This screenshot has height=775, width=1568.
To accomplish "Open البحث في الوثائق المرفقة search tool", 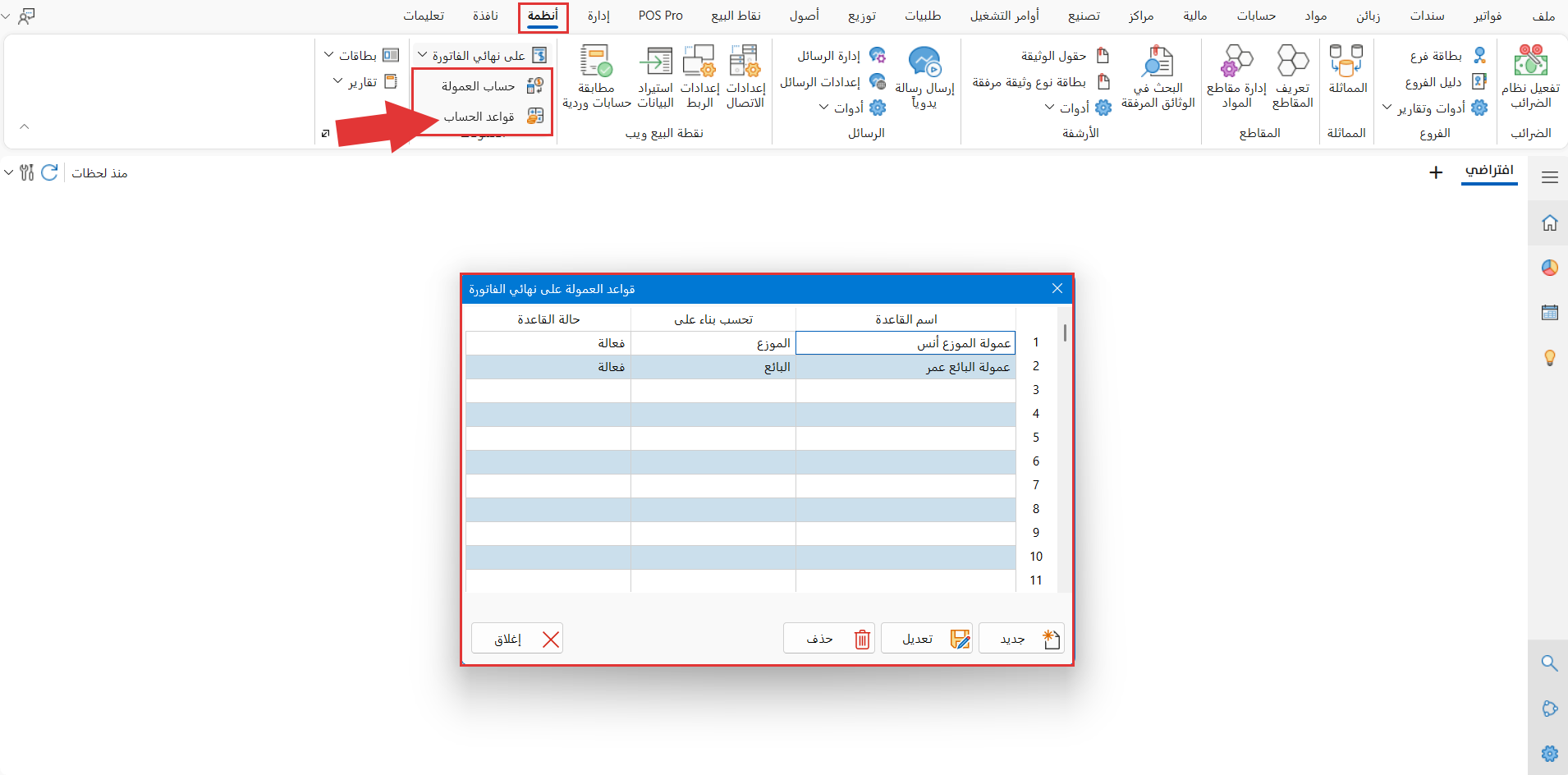I will [x=1158, y=76].
